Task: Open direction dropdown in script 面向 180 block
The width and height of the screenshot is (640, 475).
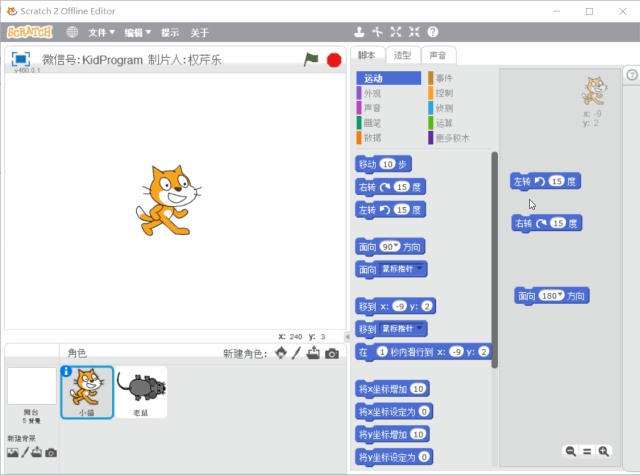Action: [x=560, y=295]
